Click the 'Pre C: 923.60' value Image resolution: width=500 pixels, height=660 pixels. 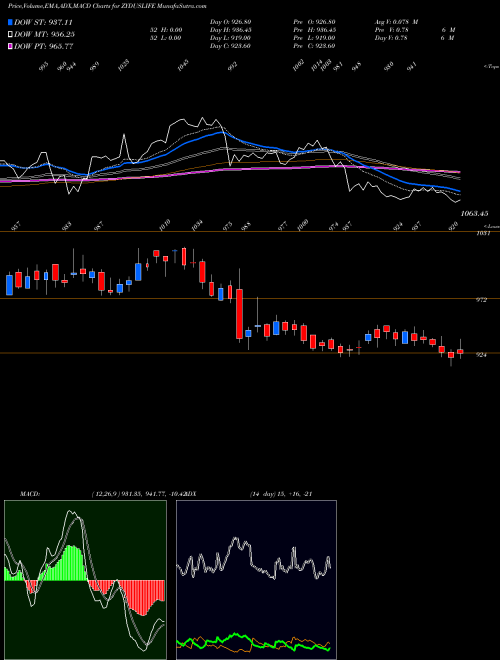click(314, 46)
